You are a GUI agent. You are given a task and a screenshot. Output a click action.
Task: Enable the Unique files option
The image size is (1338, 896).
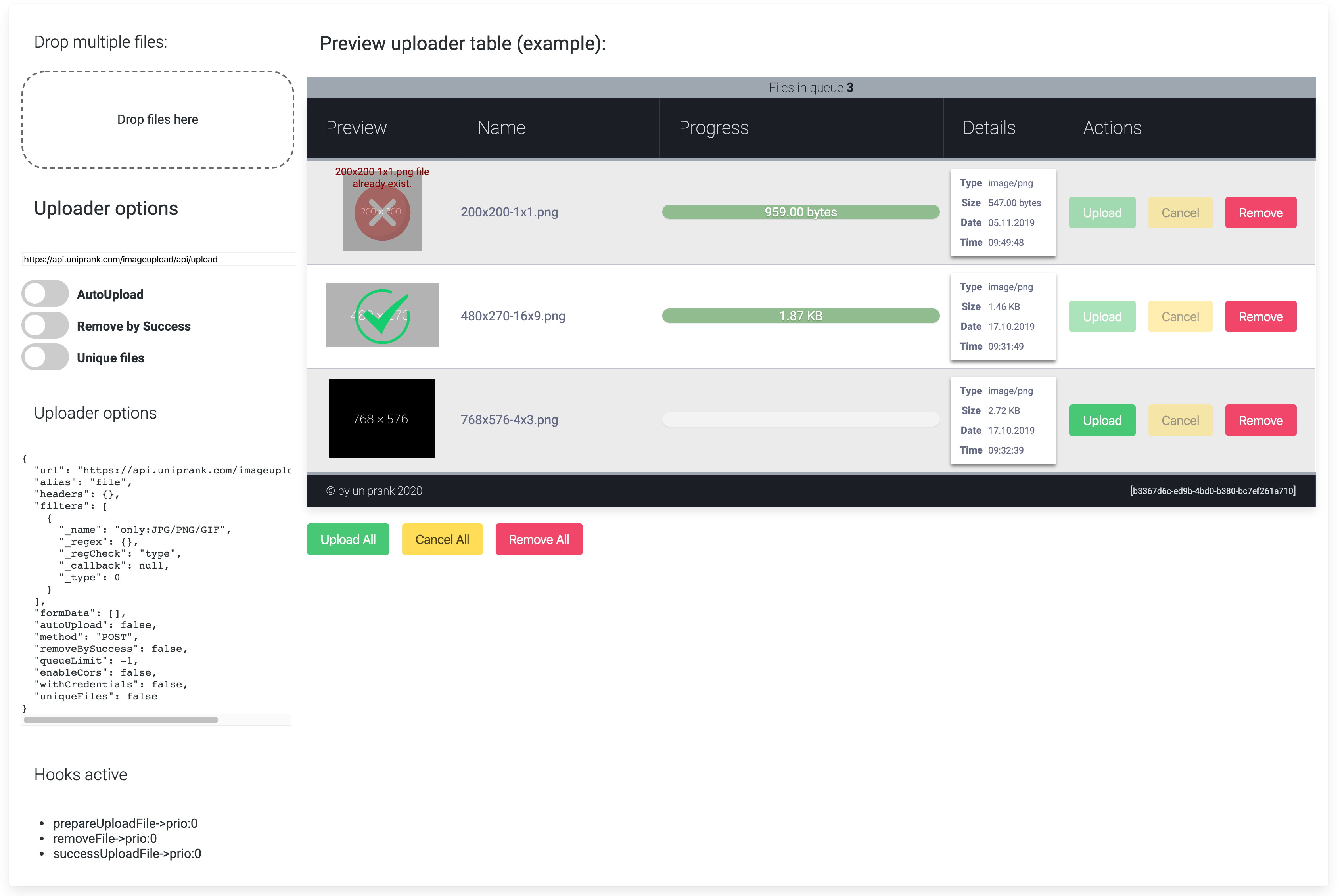(x=45, y=356)
